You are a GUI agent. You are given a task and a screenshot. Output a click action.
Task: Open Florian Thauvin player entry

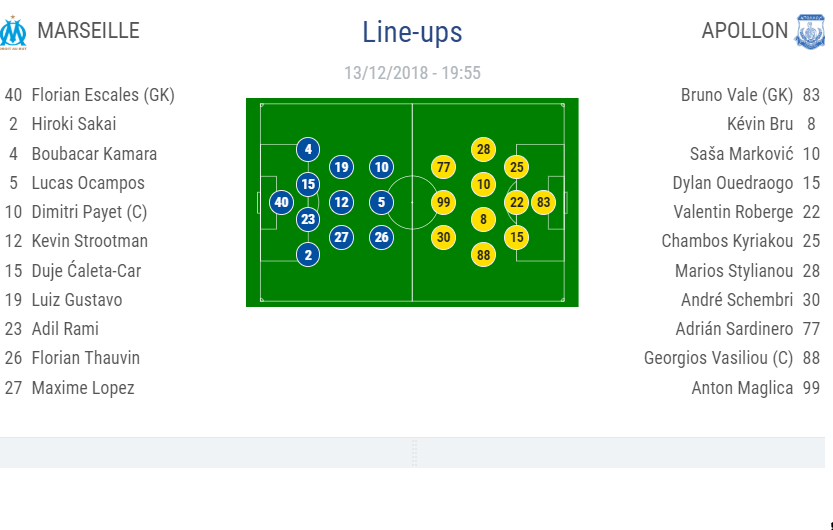pyautogui.click(x=86, y=358)
